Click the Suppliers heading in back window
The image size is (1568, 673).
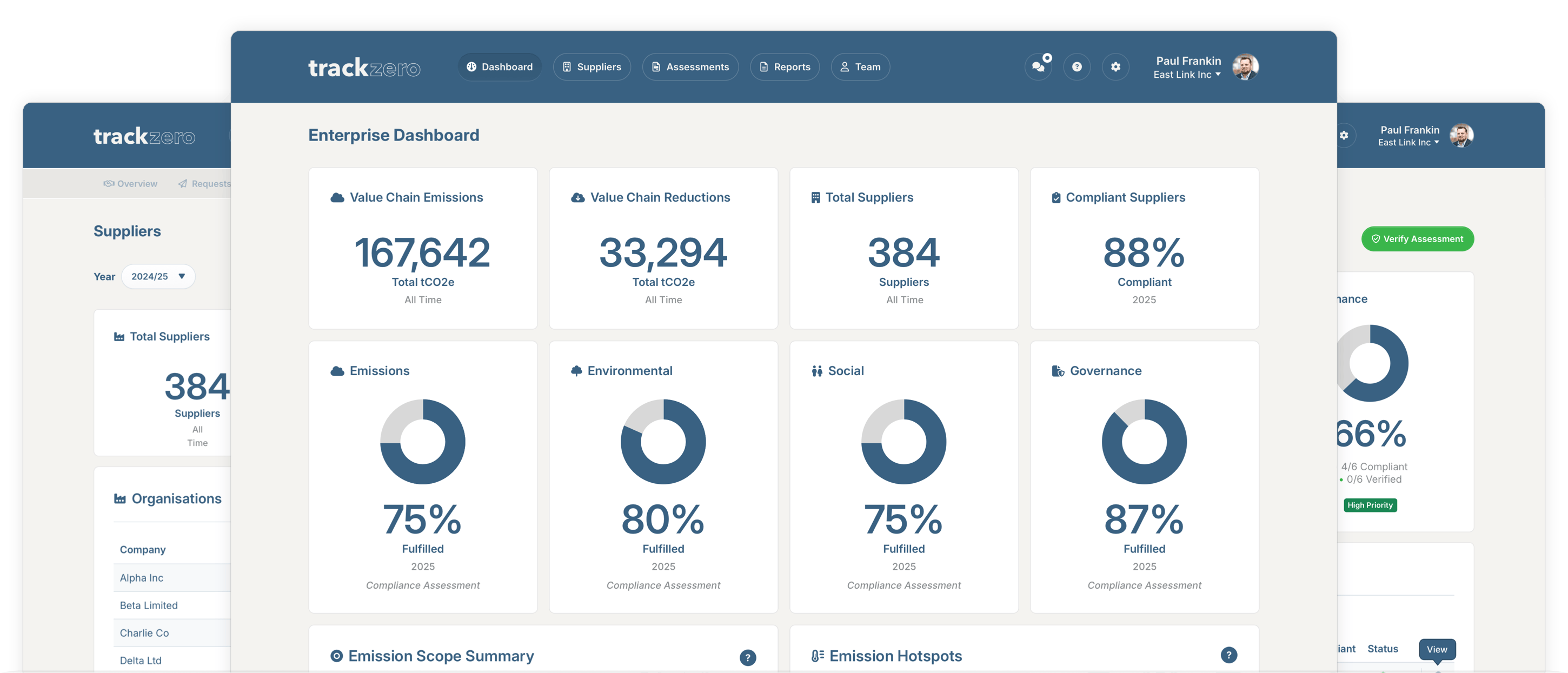[x=127, y=231]
